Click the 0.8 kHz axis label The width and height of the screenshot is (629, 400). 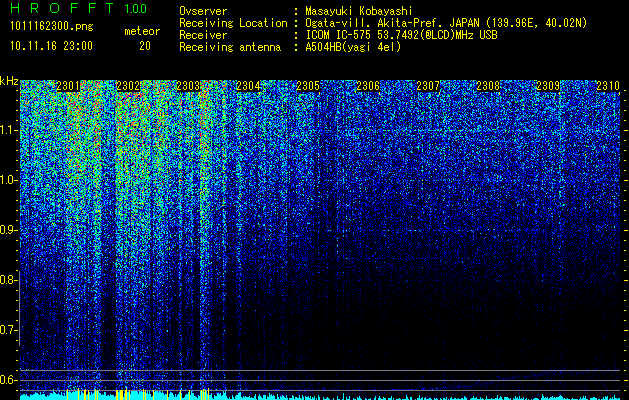[9, 280]
